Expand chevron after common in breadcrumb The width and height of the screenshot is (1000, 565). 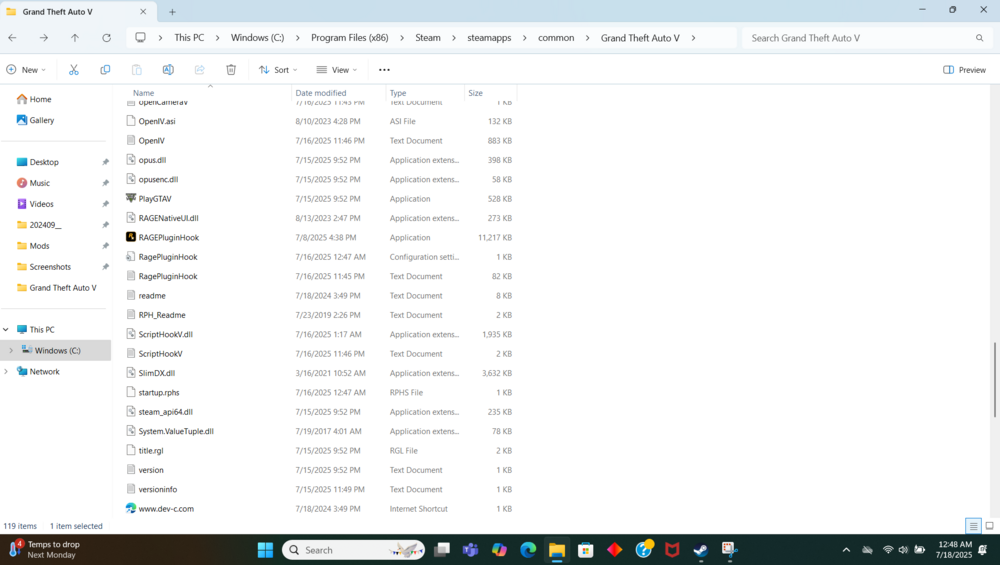point(587,38)
